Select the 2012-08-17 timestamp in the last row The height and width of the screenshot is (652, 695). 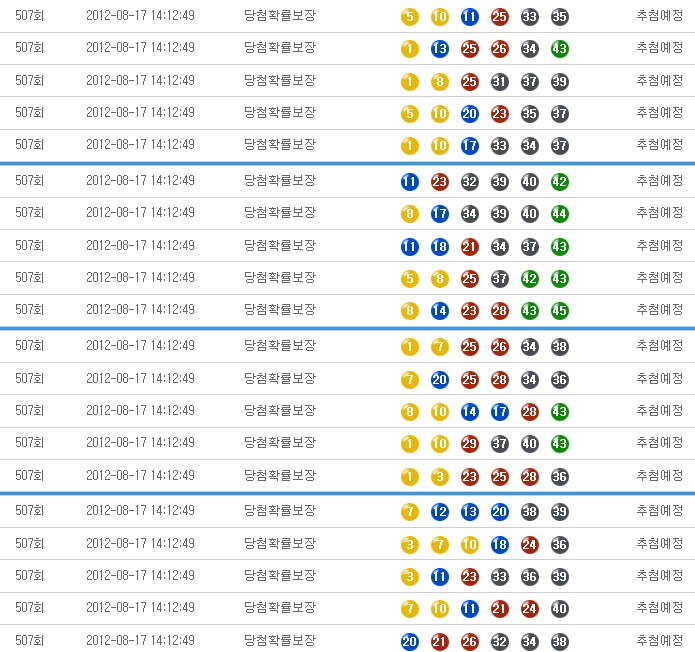coord(140,640)
